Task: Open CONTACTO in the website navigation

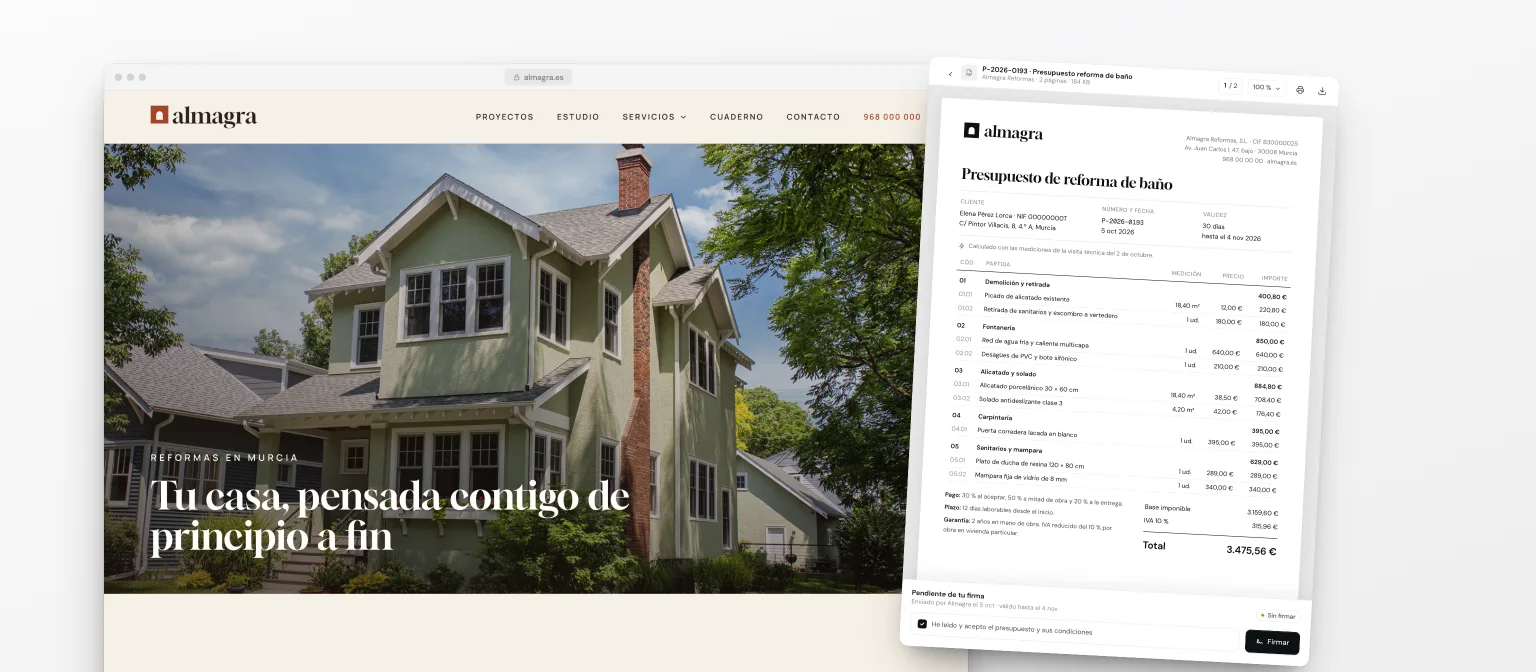Action: (x=813, y=117)
